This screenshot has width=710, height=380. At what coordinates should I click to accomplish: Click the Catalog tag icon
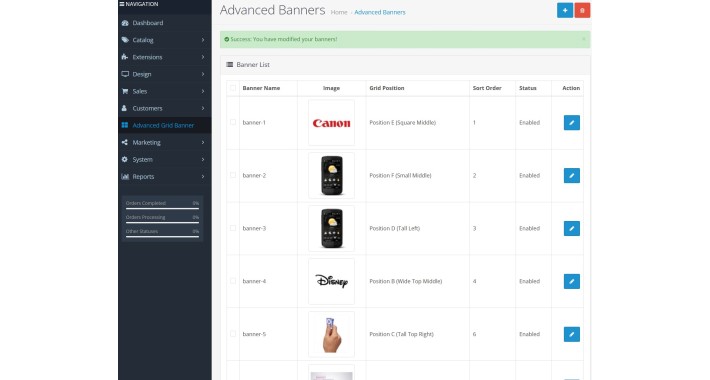125,40
